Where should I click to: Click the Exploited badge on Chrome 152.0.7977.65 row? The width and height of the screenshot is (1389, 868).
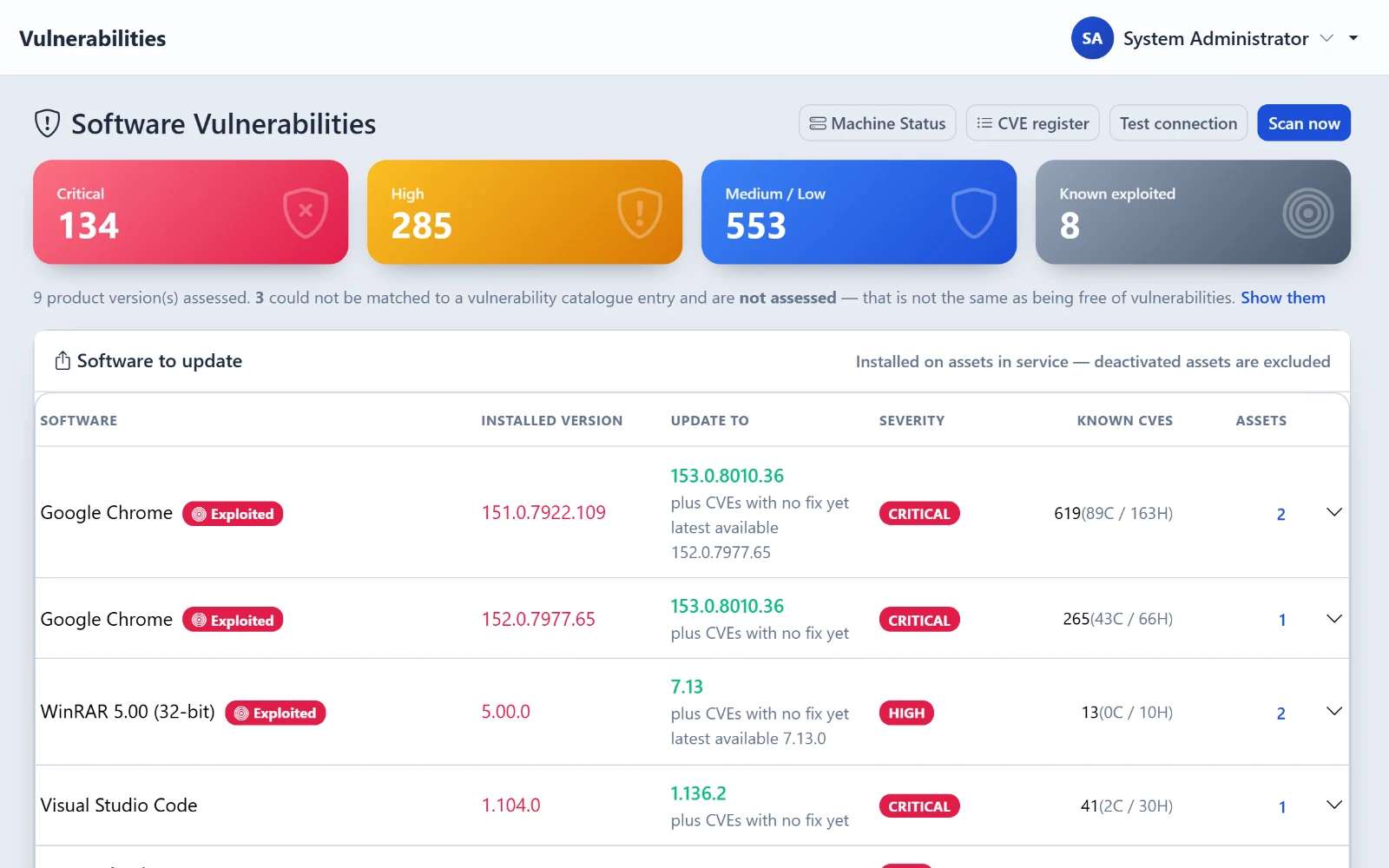pyautogui.click(x=233, y=620)
